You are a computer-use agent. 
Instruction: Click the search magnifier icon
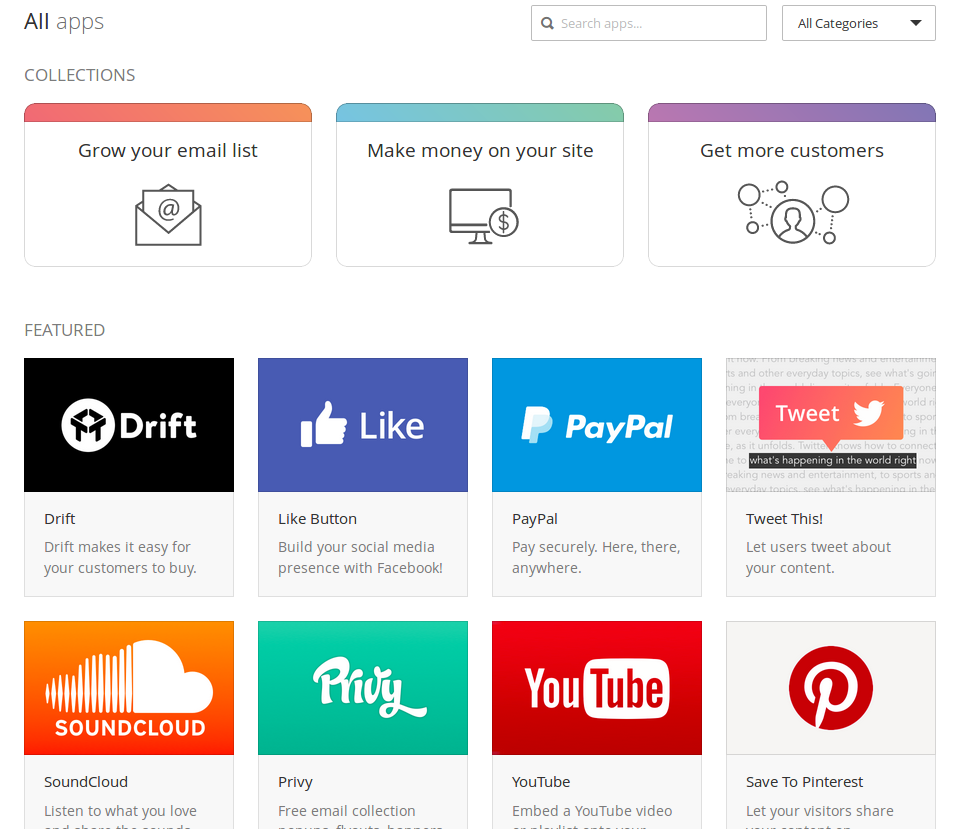point(547,23)
